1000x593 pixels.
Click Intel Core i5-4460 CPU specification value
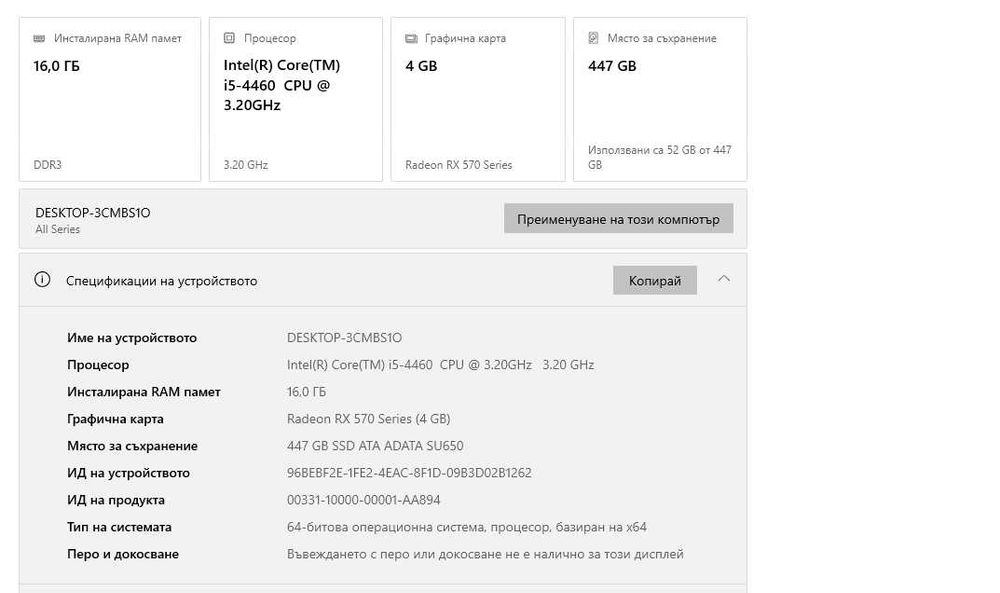(x=440, y=365)
